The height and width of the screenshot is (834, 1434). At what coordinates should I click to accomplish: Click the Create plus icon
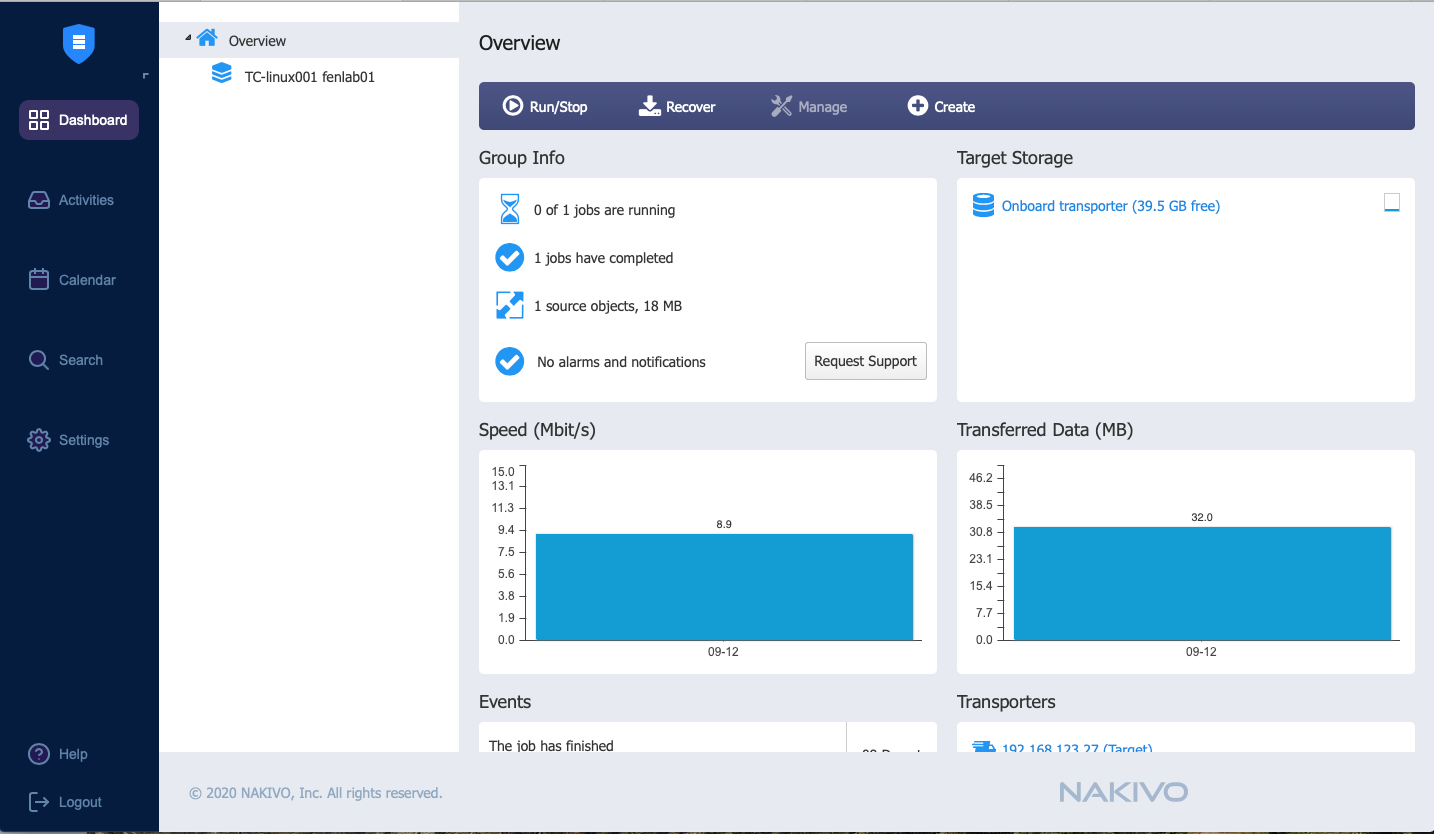point(918,106)
